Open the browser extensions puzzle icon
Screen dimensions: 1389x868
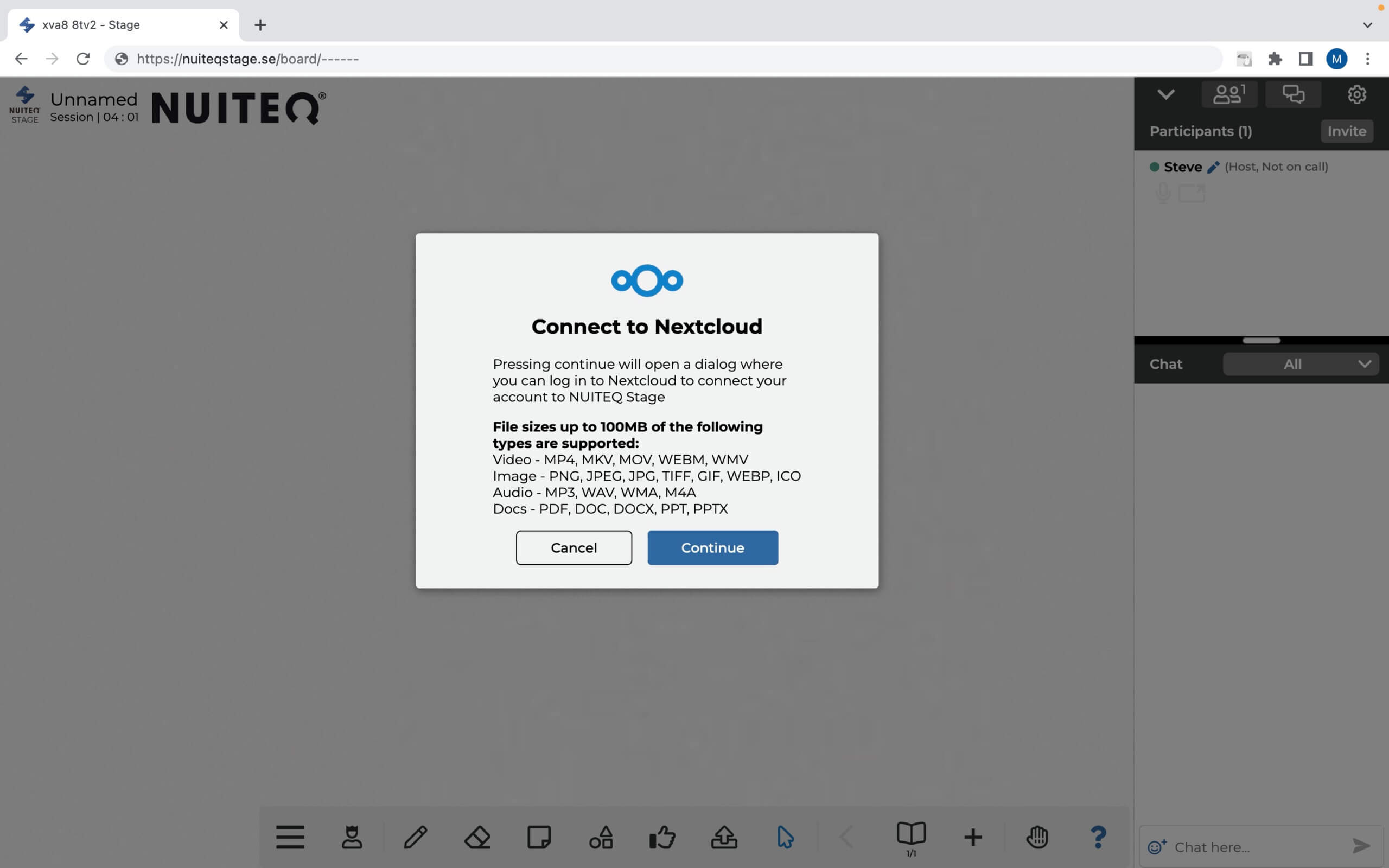[x=1275, y=59]
